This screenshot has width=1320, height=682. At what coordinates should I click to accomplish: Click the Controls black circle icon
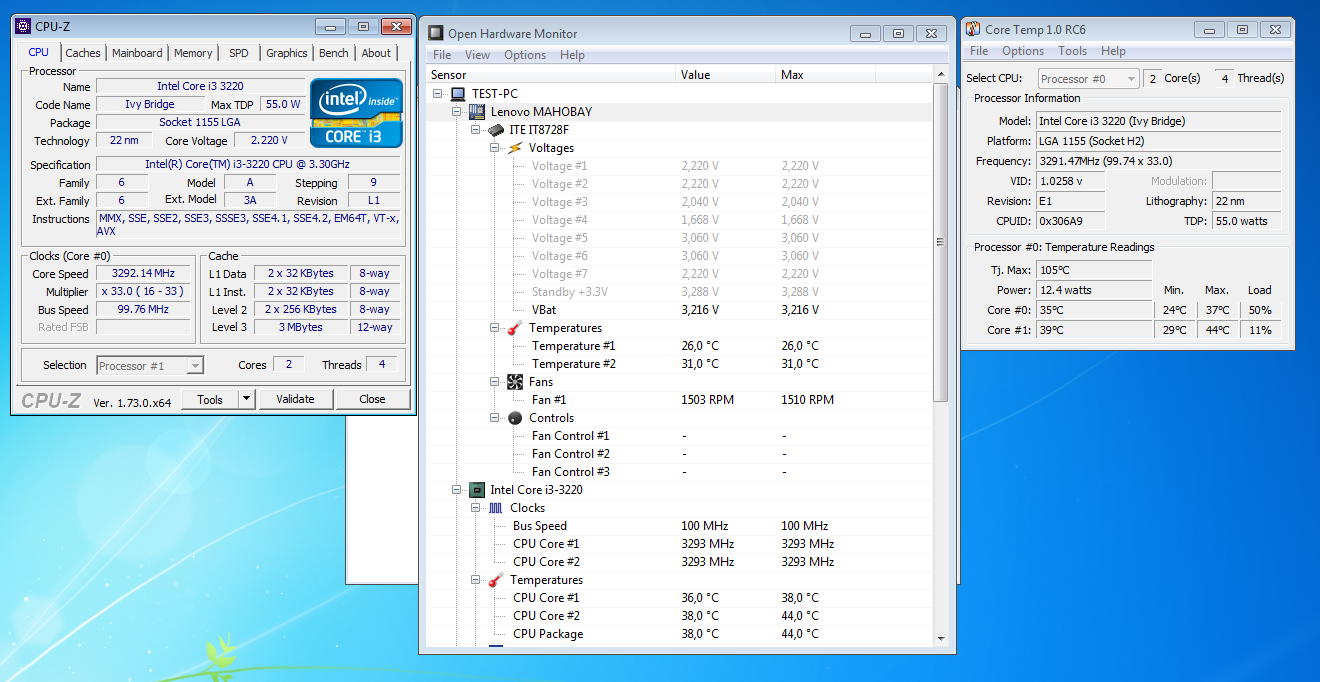pyautogui.click(x=515, y=418)
